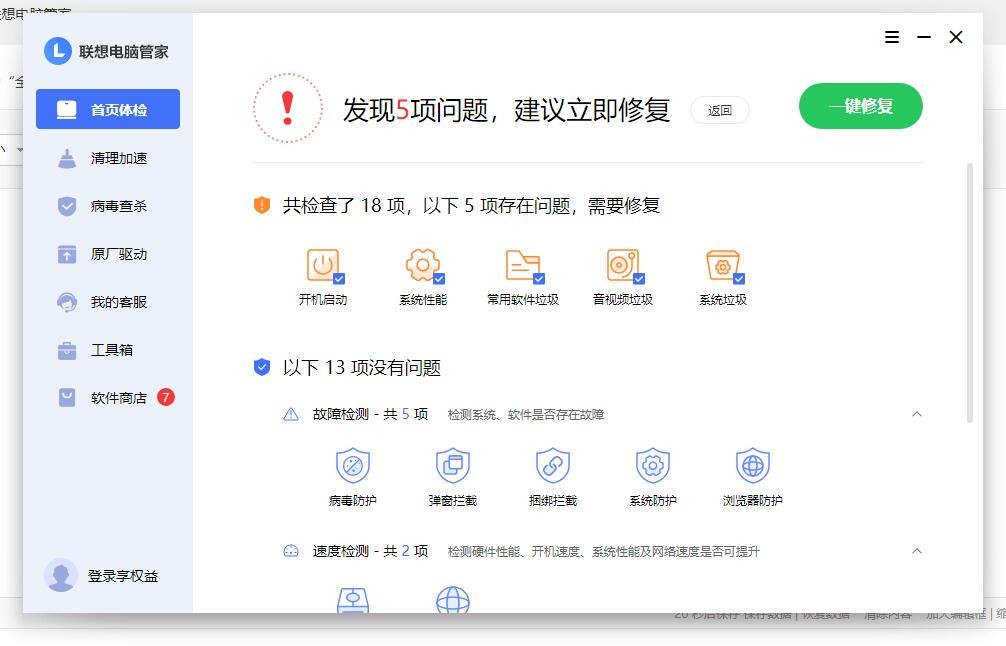
Task: Close the 联想电脑管家 window
Action: pyautogui.click(x=956, y=37)
